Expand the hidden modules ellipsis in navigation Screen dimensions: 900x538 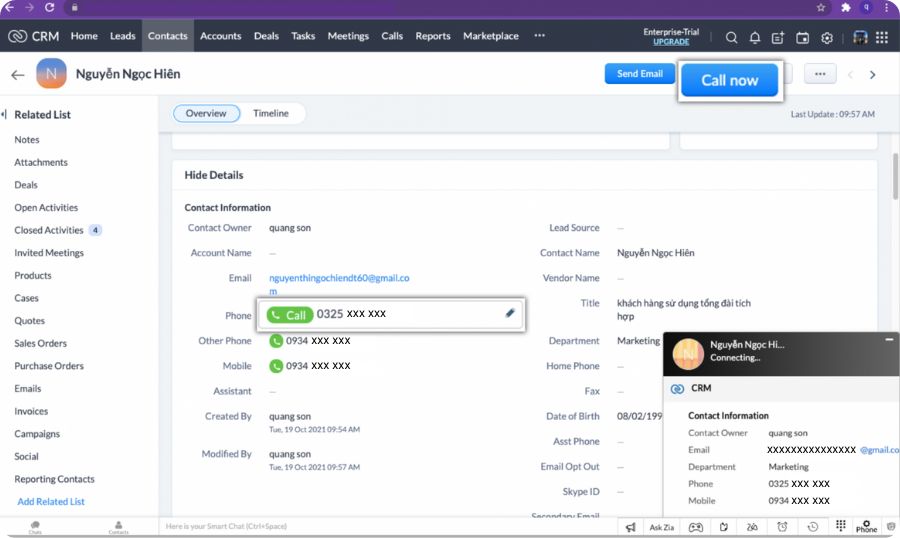pyautogui.click(x=540, y=36)
